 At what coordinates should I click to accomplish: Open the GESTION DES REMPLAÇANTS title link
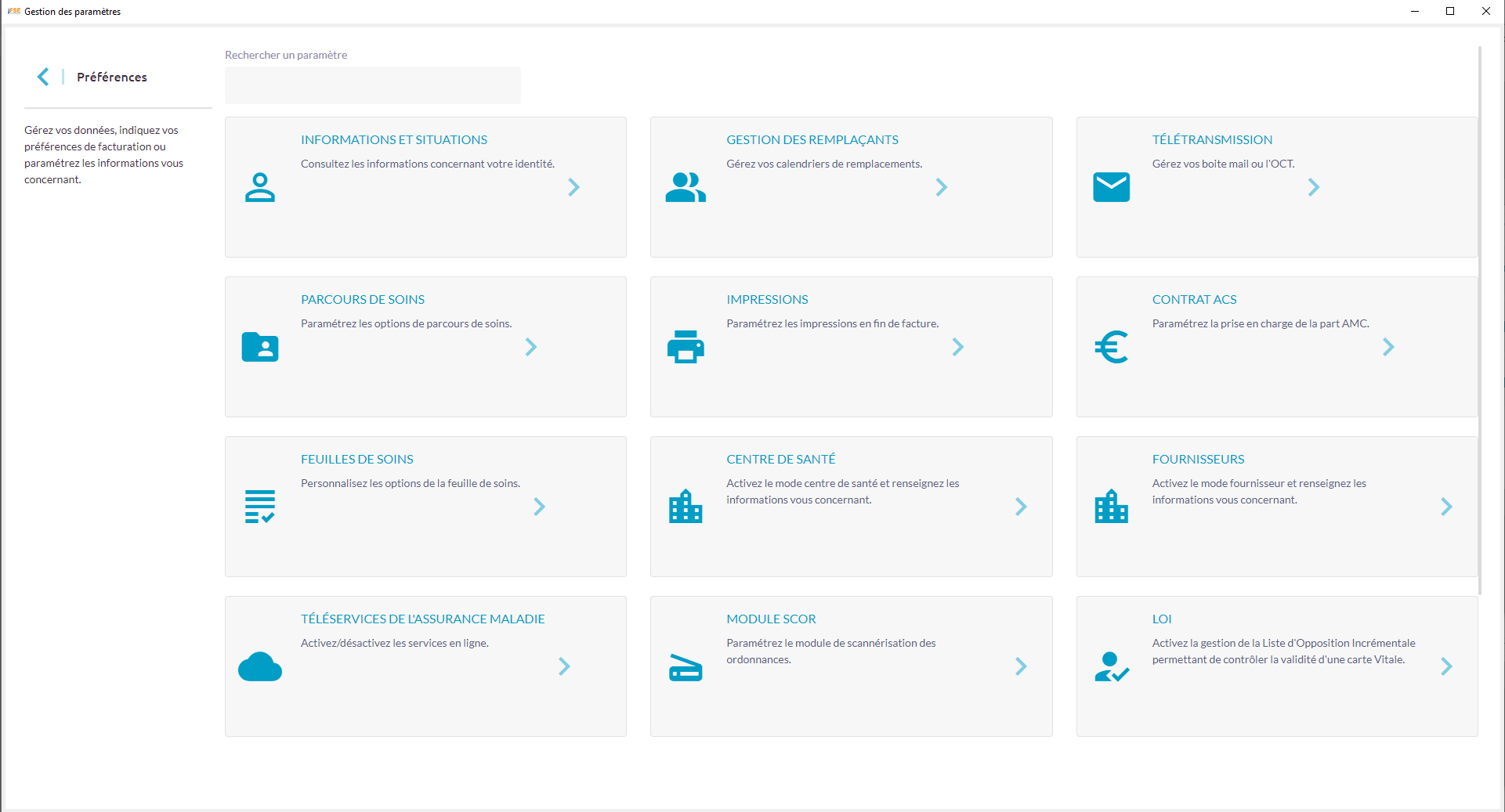pyautogui.click(x=812, y=140)
